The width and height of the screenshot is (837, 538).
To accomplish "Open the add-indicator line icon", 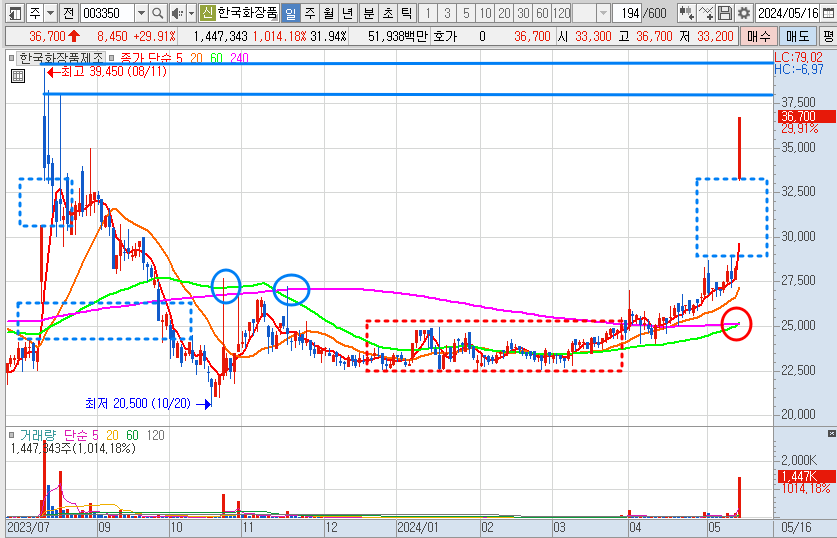I will pyautogui.click(x=705, y=13).
